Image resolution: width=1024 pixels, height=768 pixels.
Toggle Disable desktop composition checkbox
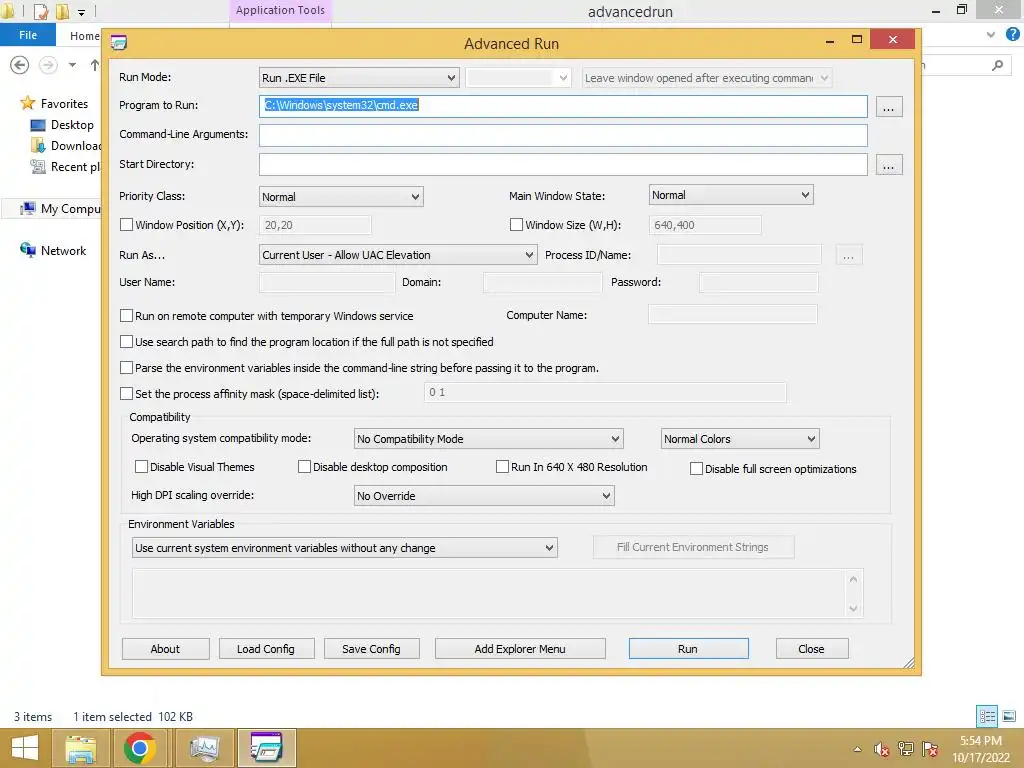[304, 466]
